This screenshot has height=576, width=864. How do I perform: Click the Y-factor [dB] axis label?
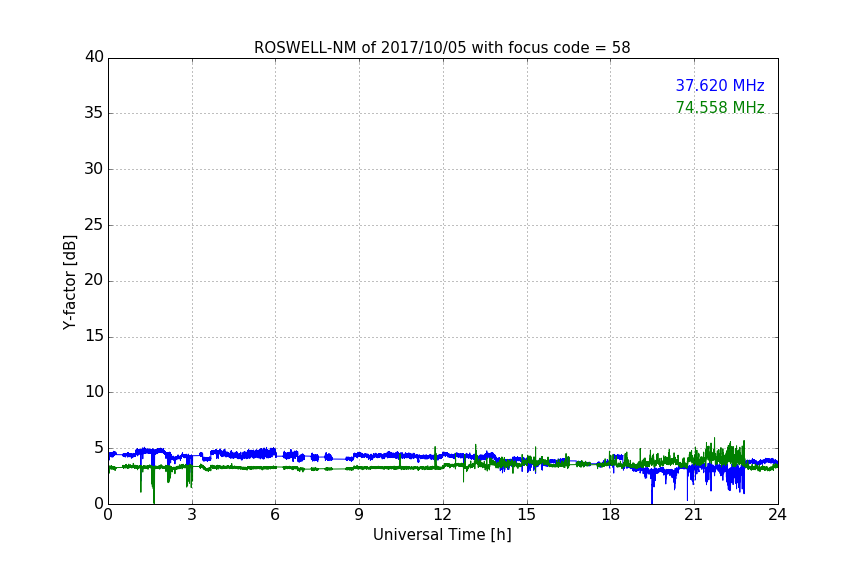pyautogui.click(x=70, y=282)
